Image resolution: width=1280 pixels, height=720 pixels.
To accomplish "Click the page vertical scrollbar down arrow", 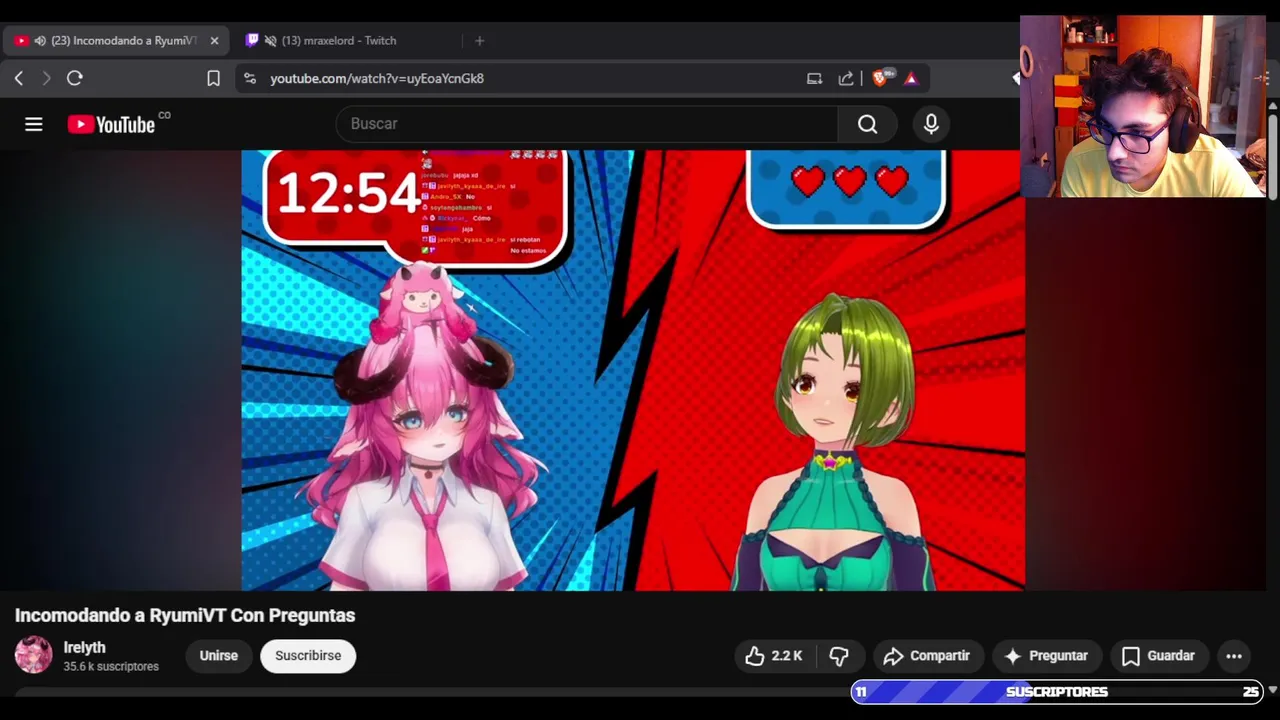I will (1272, 690).
